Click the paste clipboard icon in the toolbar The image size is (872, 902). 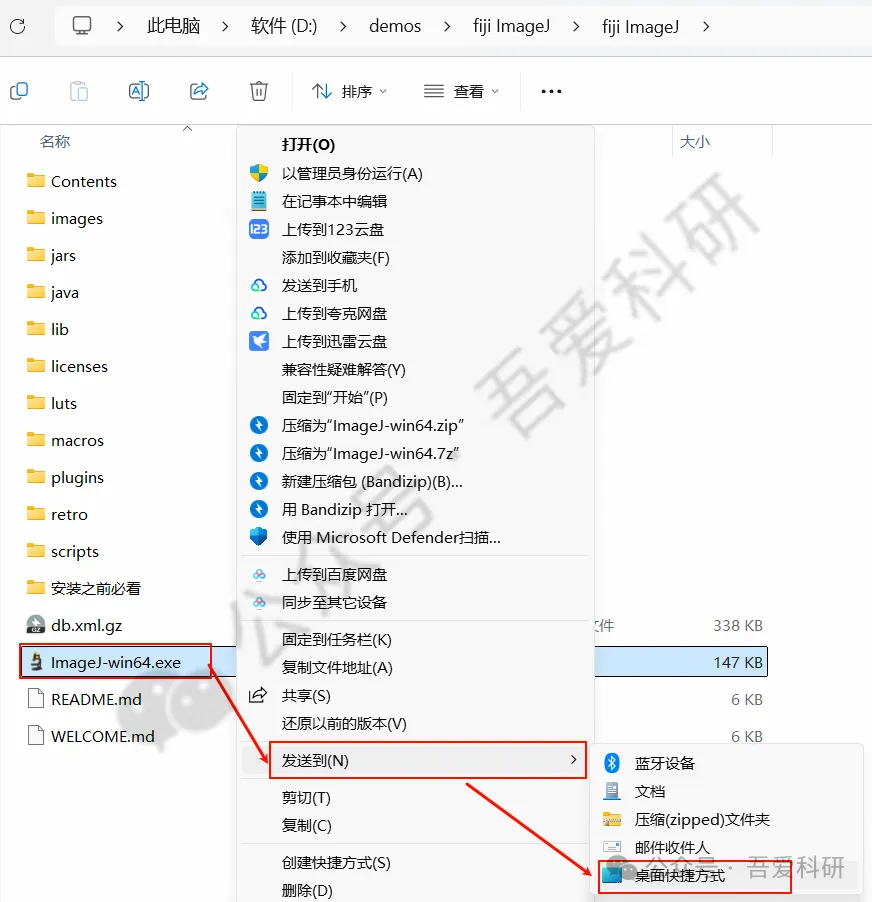pos(79,91)
